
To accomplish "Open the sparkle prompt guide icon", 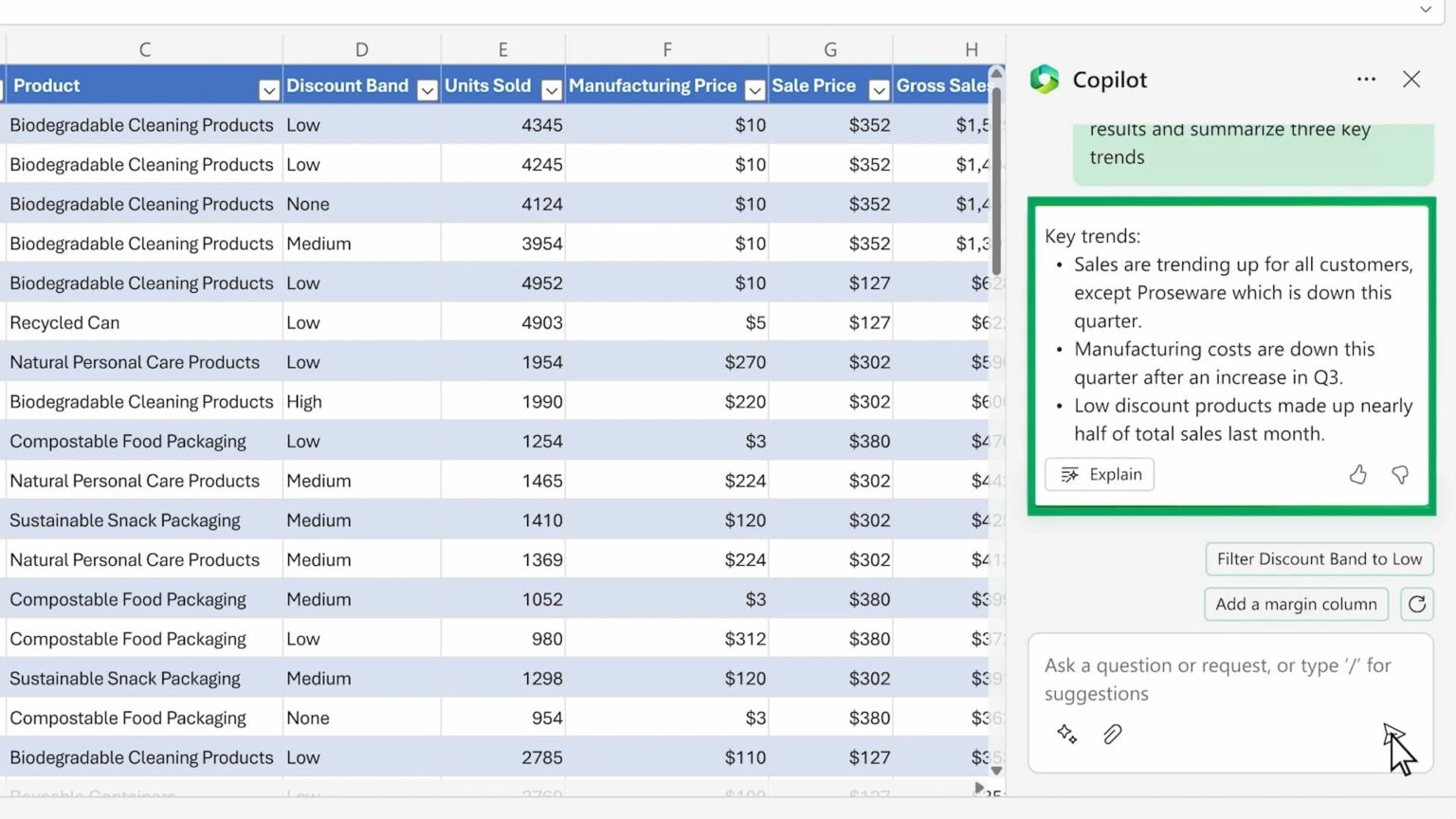I will pyautogui.click(x=1066, y=735).
